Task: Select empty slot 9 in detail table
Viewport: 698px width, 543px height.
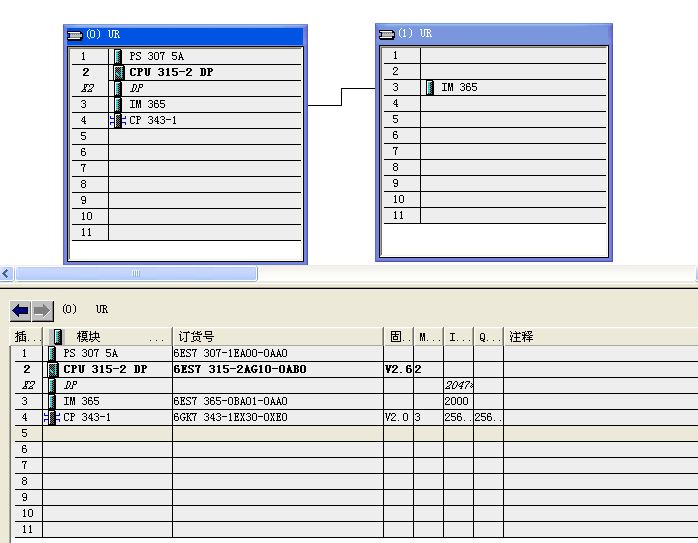Action: (356, 498)
